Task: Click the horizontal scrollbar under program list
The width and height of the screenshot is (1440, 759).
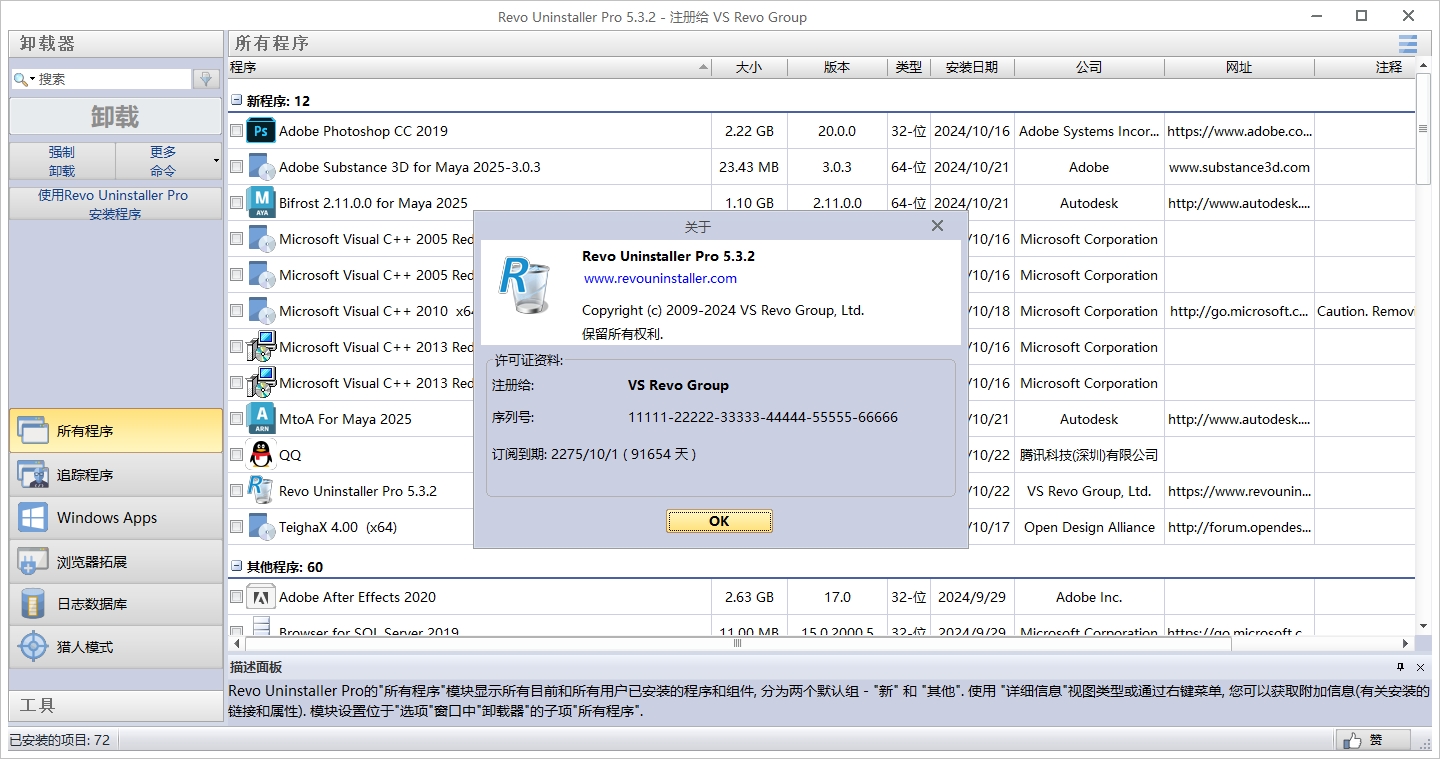Action: coord(738,644)
